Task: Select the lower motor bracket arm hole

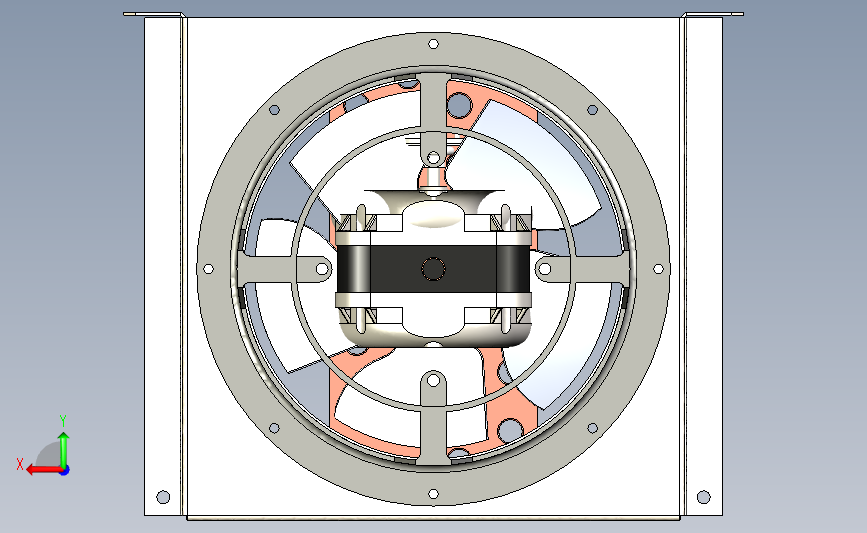Action: pyautogui.click(x=434, y=380)
